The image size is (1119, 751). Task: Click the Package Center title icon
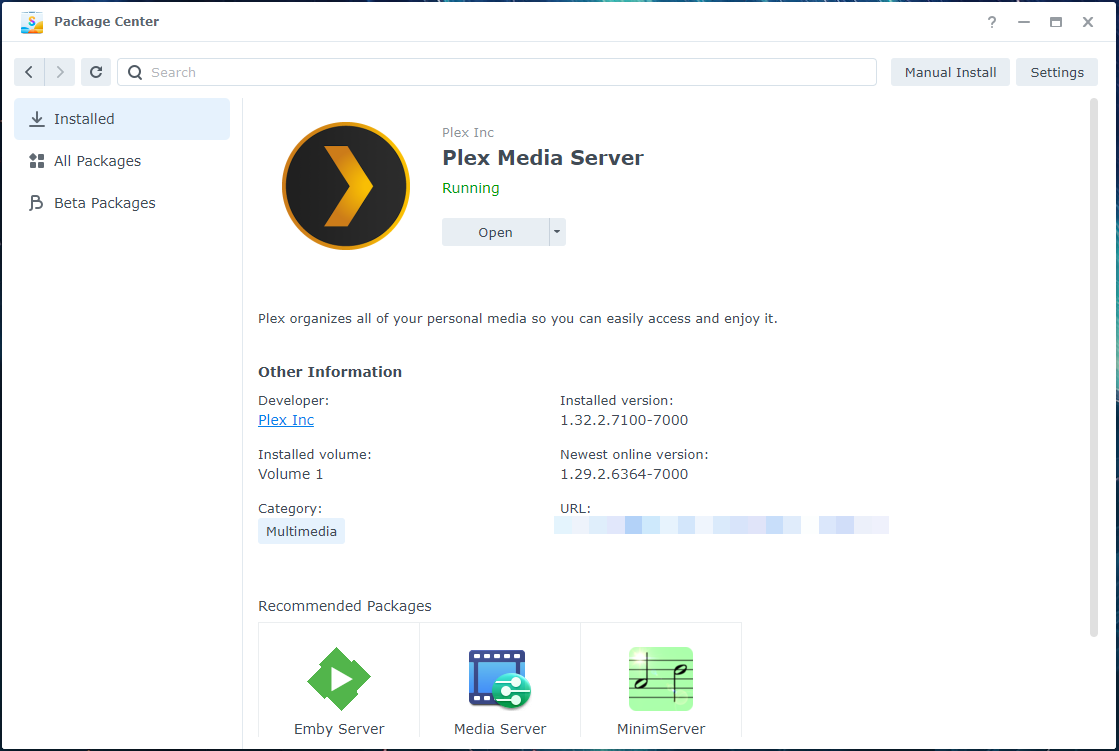[32, 22]
